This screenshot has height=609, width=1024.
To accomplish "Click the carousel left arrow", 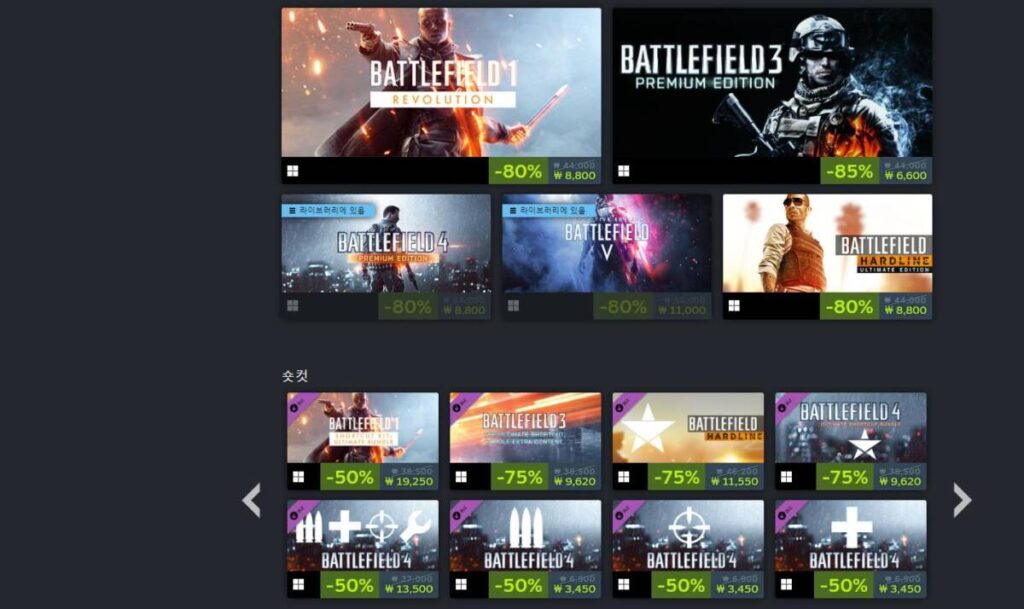I will (x=251, y=500).
